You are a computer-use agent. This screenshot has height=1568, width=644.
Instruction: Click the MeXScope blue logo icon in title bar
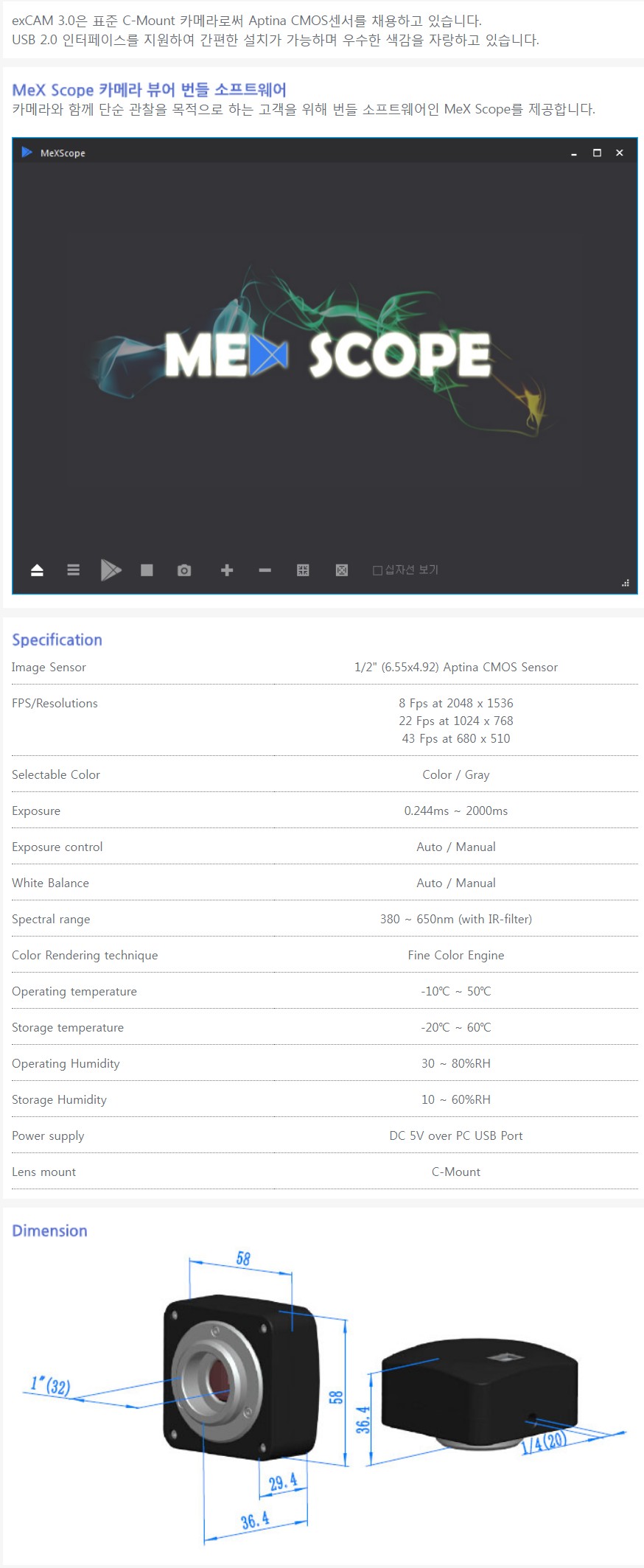coord(27,152)
